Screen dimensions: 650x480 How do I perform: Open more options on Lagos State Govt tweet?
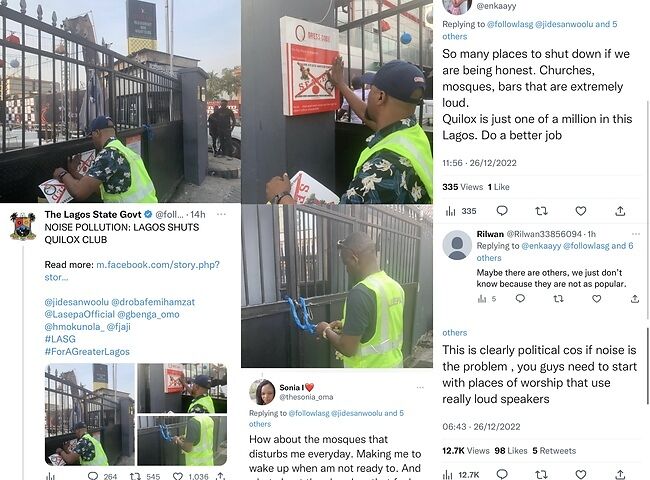(221, 214)
